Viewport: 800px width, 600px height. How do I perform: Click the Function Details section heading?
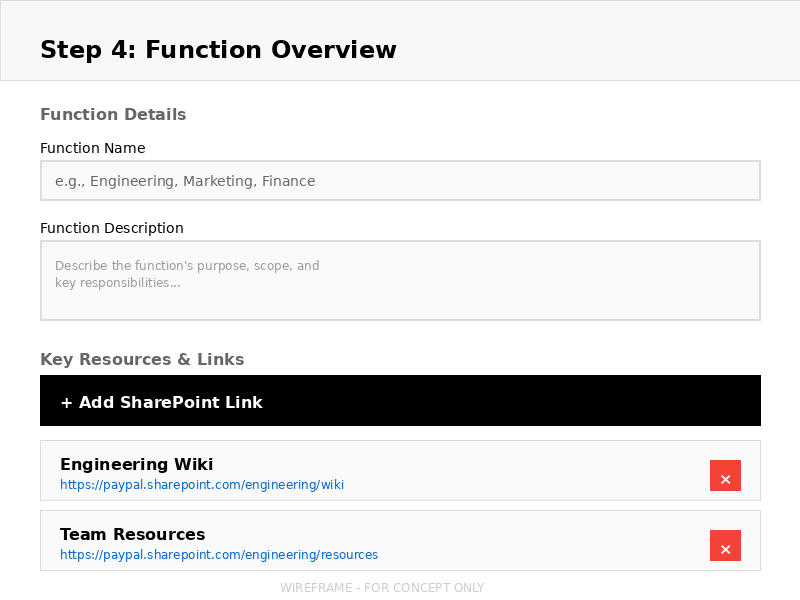(x=113, y=114)
